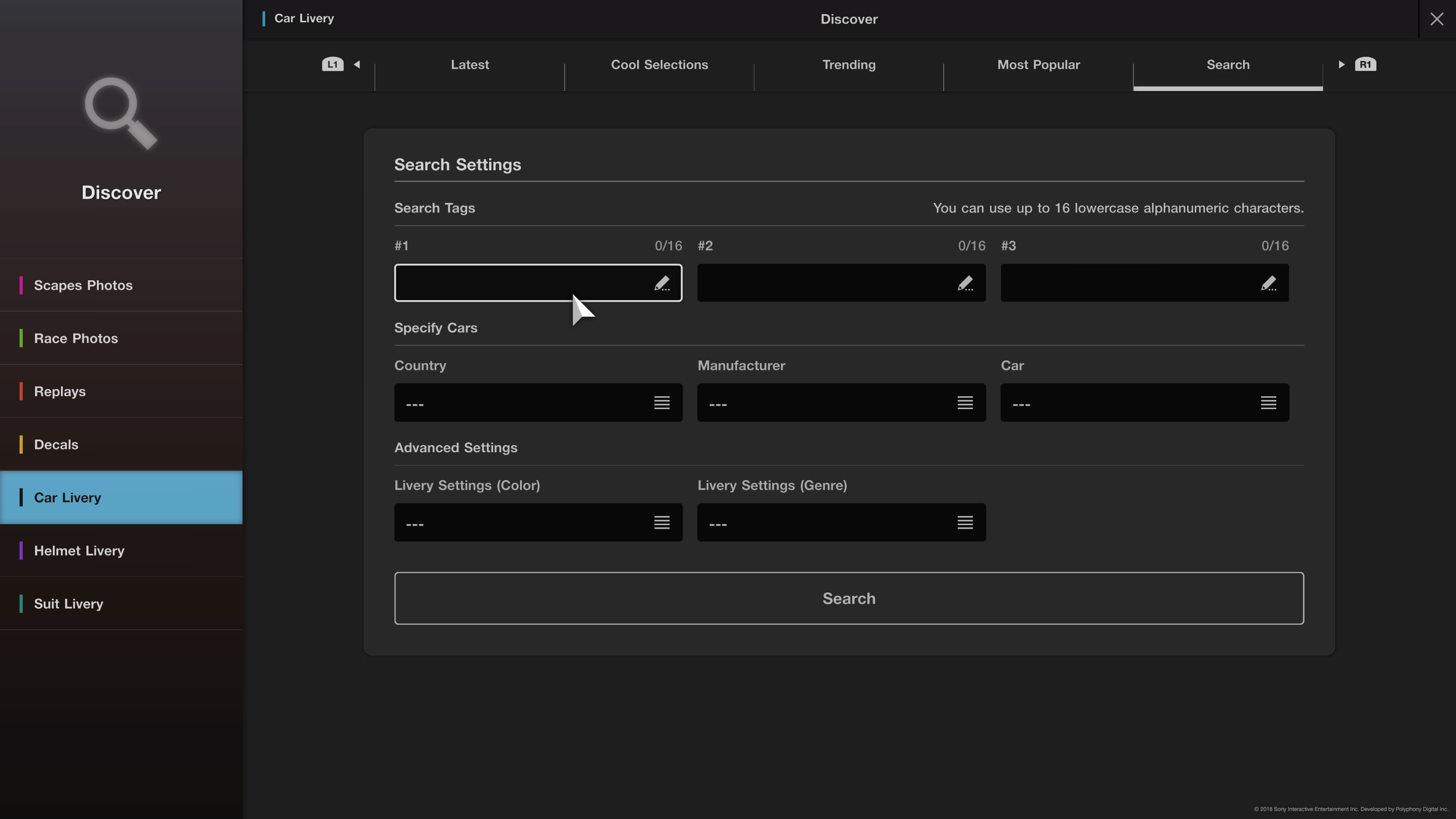This screenshot has width=1456, height=819.
Task: Switch to the Latest tab
Action: pos(470,64)
